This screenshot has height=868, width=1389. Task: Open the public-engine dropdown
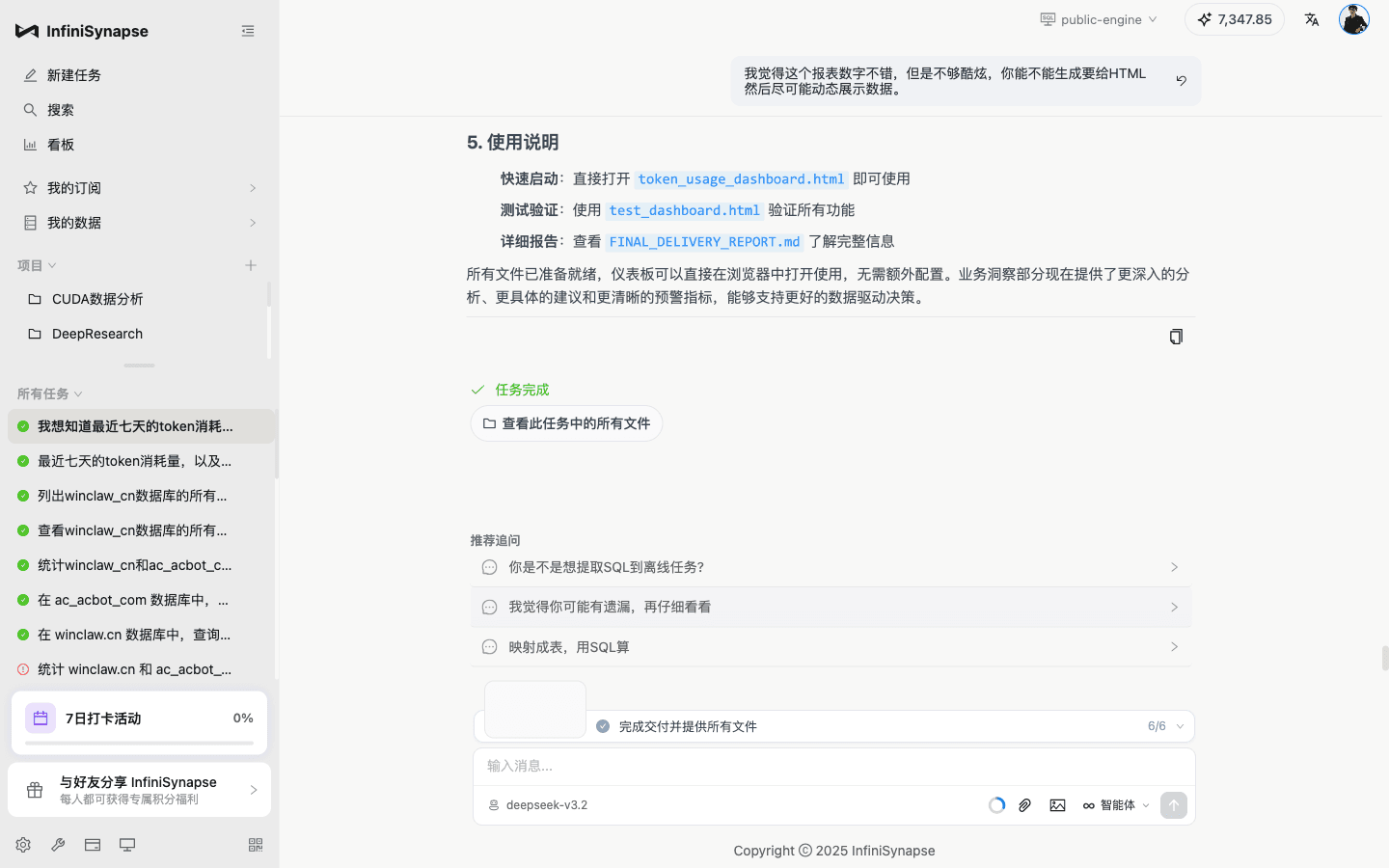pyautogui.click(x=1098, y=18)
